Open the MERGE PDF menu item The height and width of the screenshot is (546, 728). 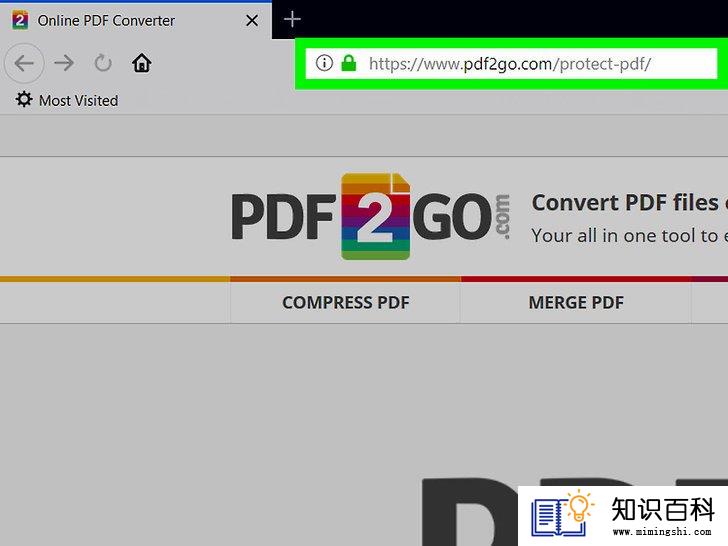[x=576, y=303]
